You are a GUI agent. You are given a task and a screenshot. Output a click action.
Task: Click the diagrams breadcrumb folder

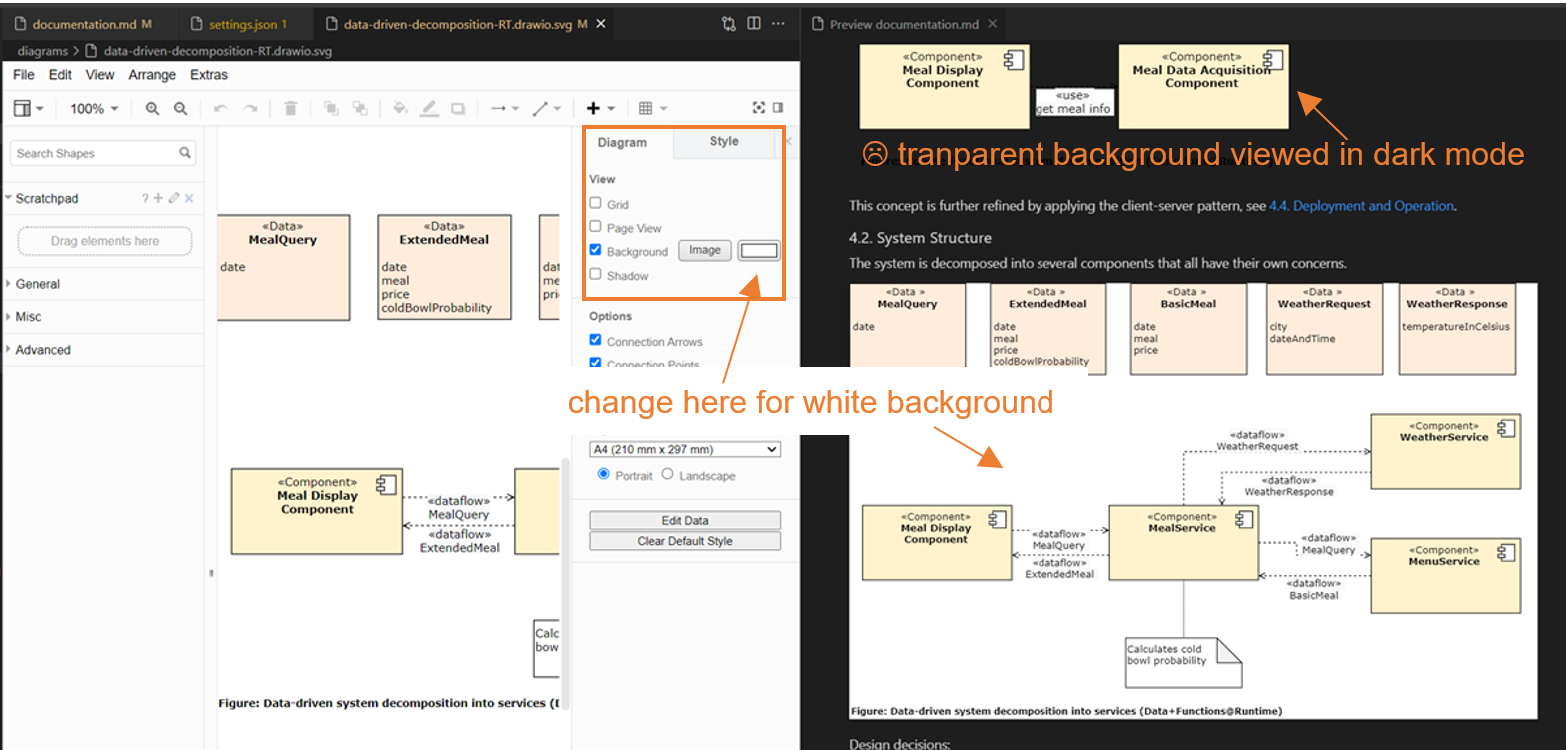click(43, 51)
